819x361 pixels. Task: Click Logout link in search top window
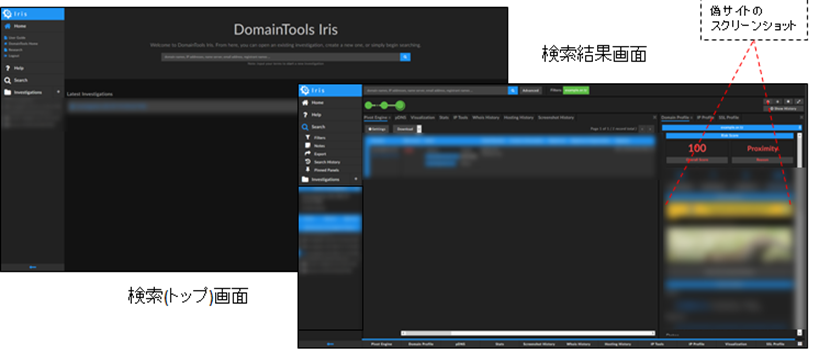tap(14, 55)
